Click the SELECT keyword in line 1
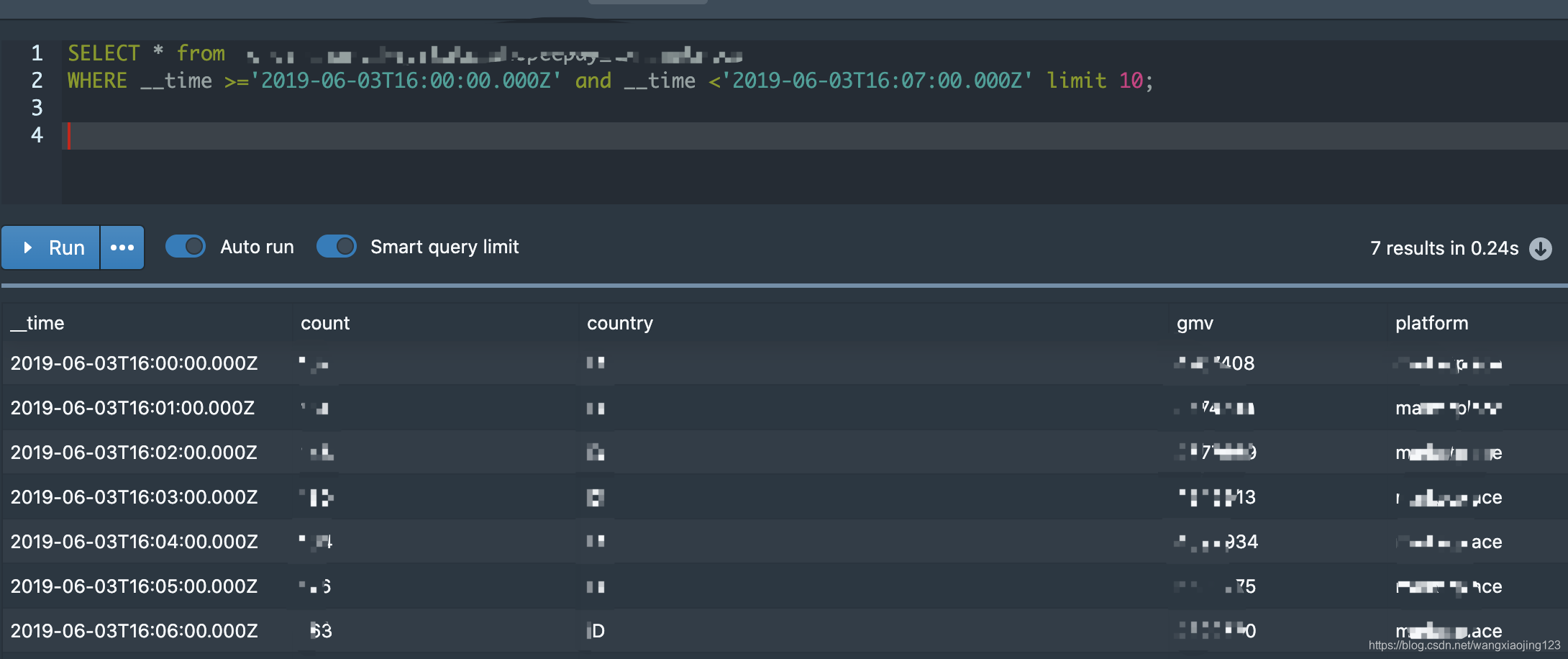This screenshot has height=659, width=1568. 104,53
